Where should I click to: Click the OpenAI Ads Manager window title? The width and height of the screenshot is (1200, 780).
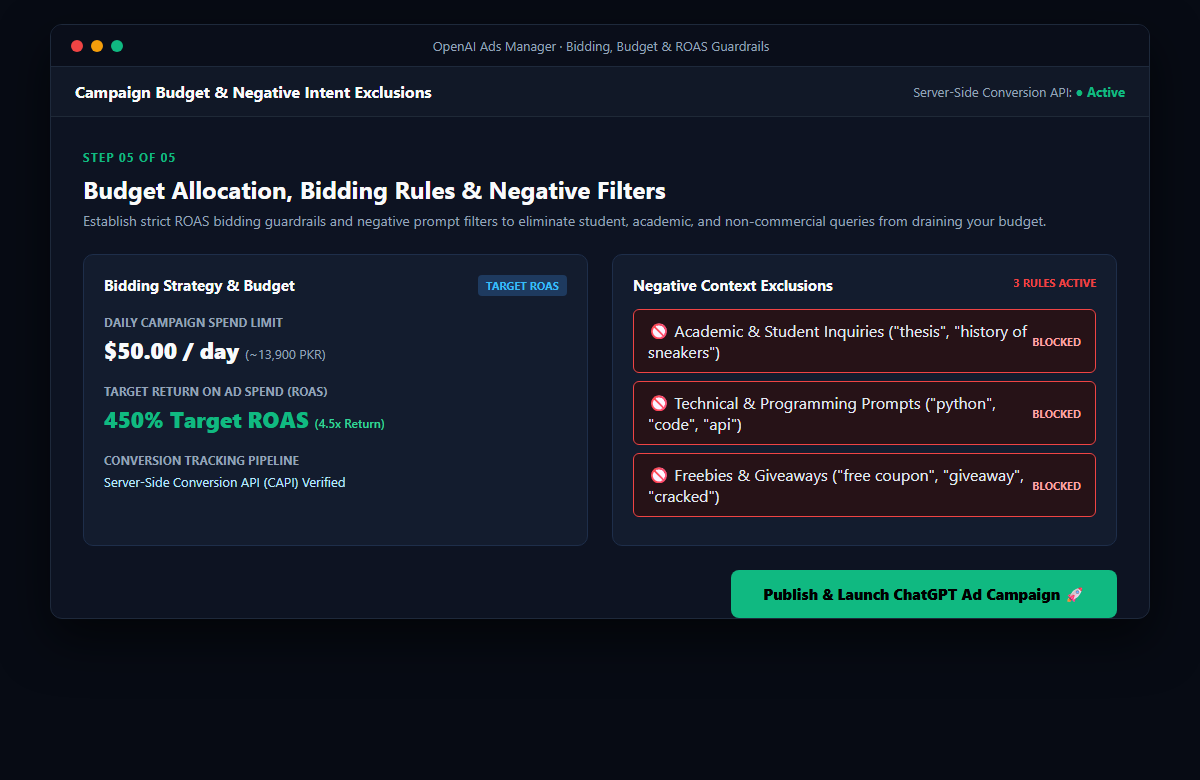click(600, 47)
